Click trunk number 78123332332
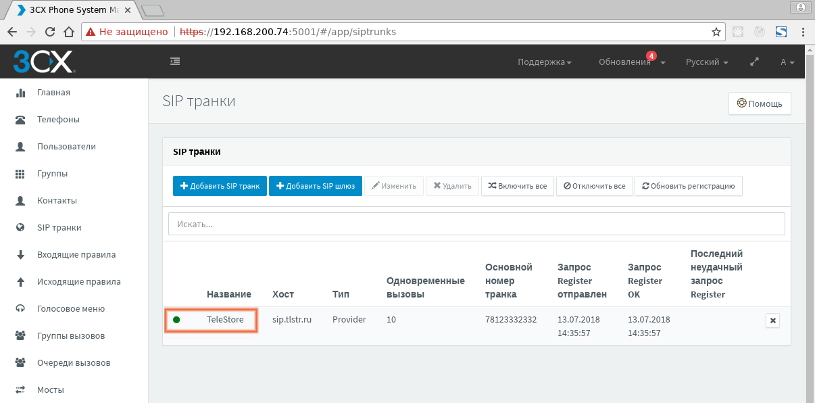This screenshot has height=403, width=815. 511,320
